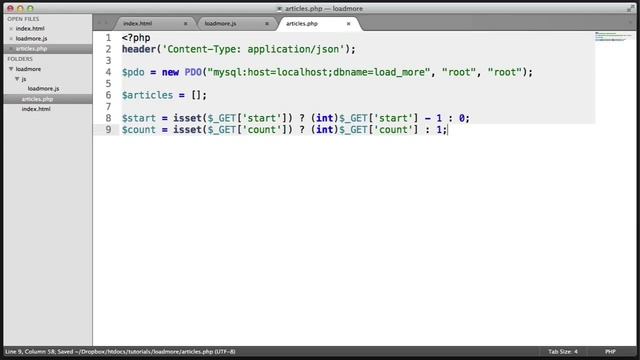Open tab list dropdown arrow
The height and width of the screenshot is (360, 640).
pos(630,23)
